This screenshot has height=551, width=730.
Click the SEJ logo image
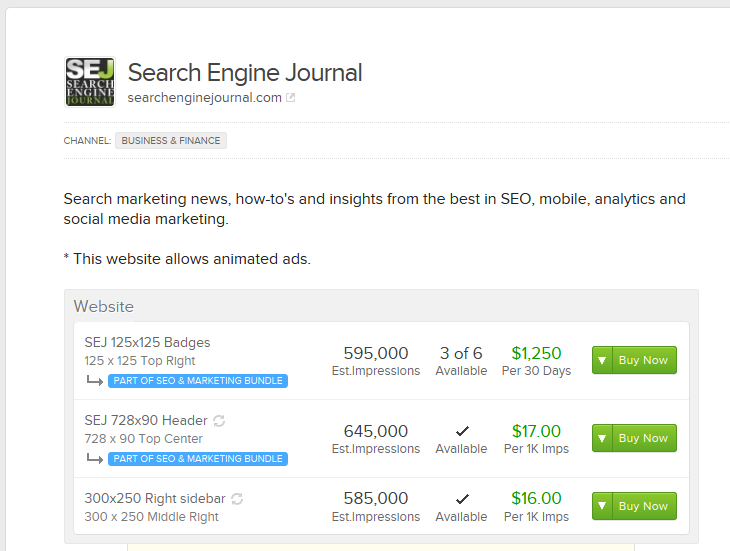(x=89, y=82)
